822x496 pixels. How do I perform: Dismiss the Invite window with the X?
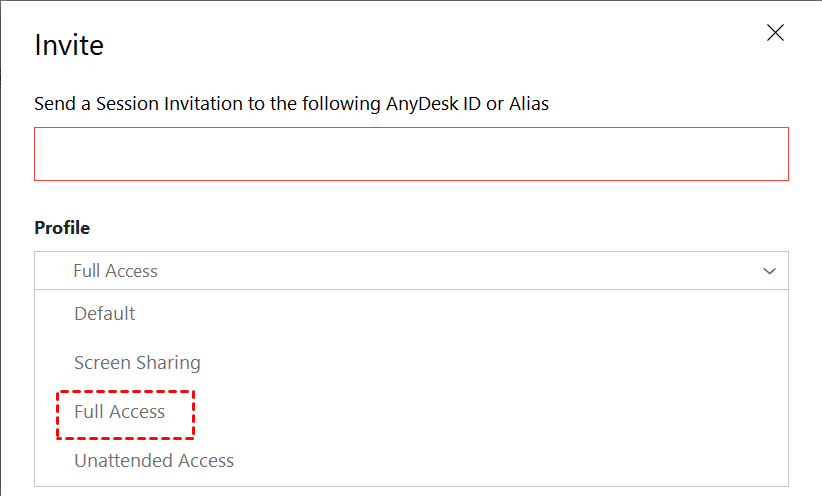pos(775,33)
